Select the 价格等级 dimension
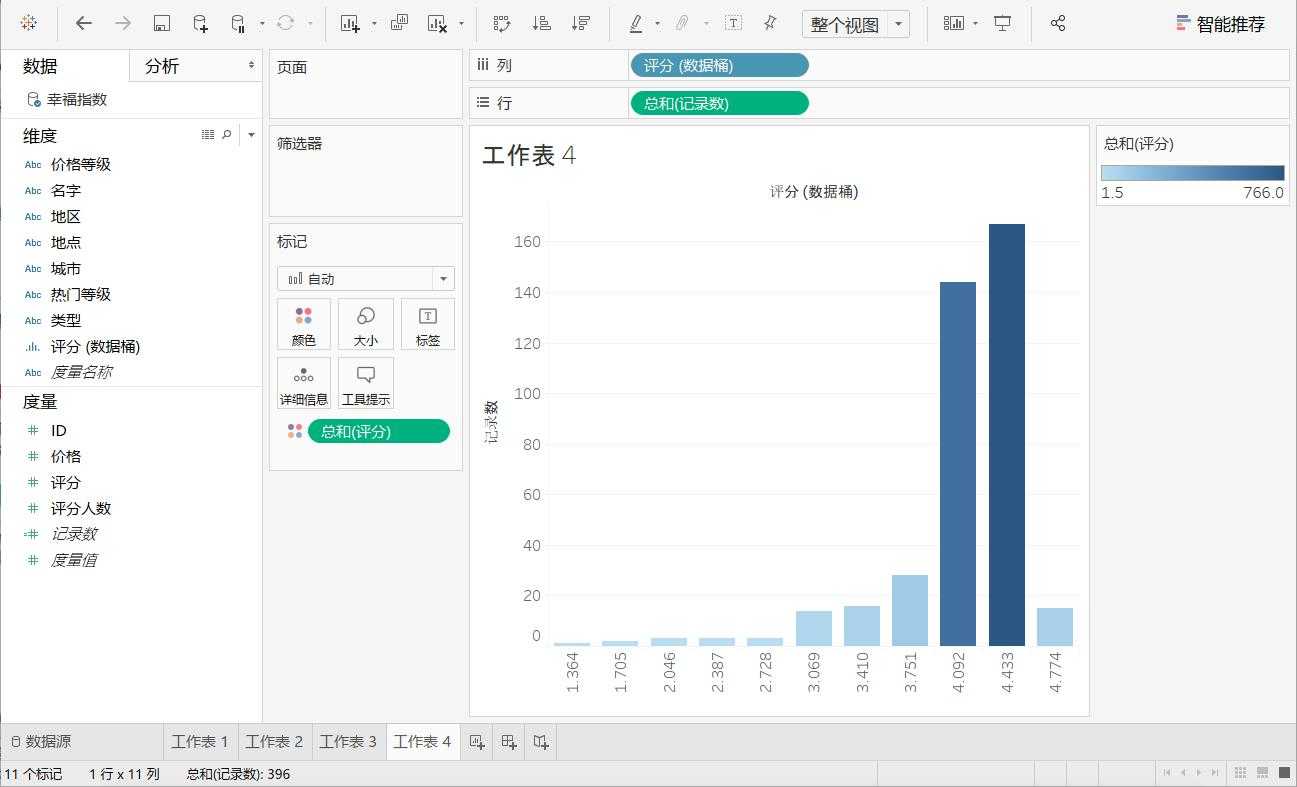Screen dimensions: 1297x787 pos(81,164)
